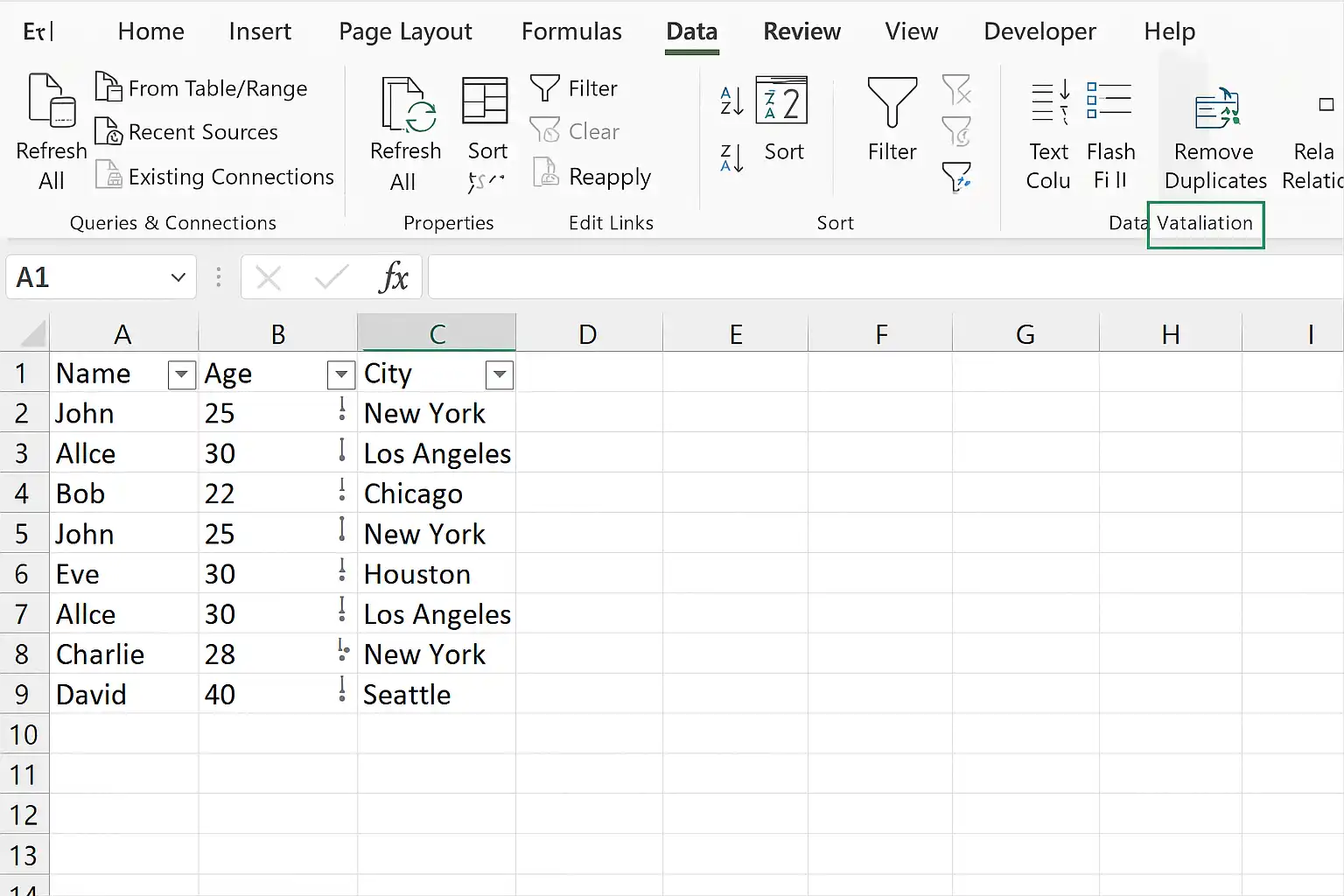This screenshot has height=896, width=1344.
Task: Open the Age column filter dropdown
Action: point(341,374)
